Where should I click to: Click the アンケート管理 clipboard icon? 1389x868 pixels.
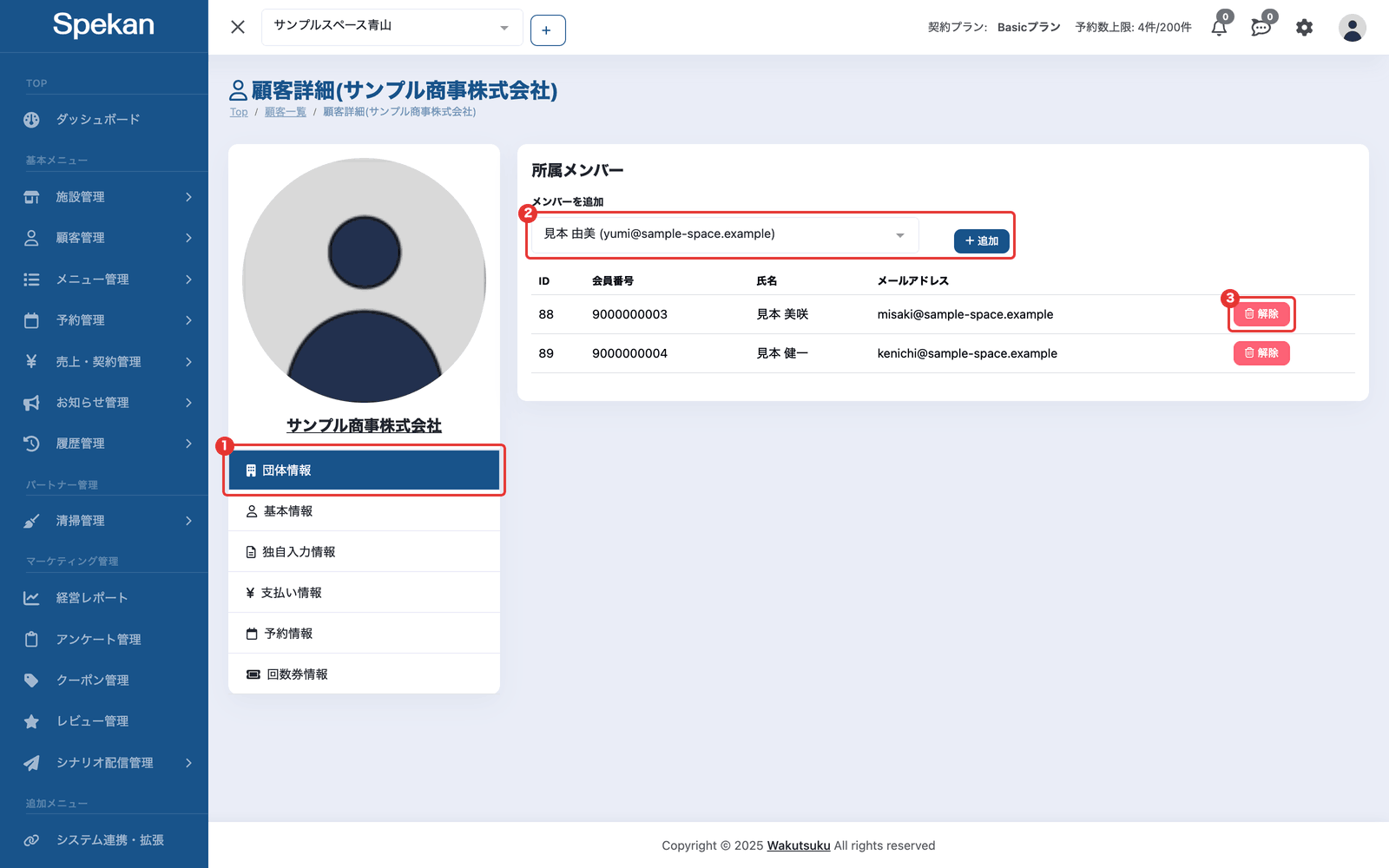point(31,640)
